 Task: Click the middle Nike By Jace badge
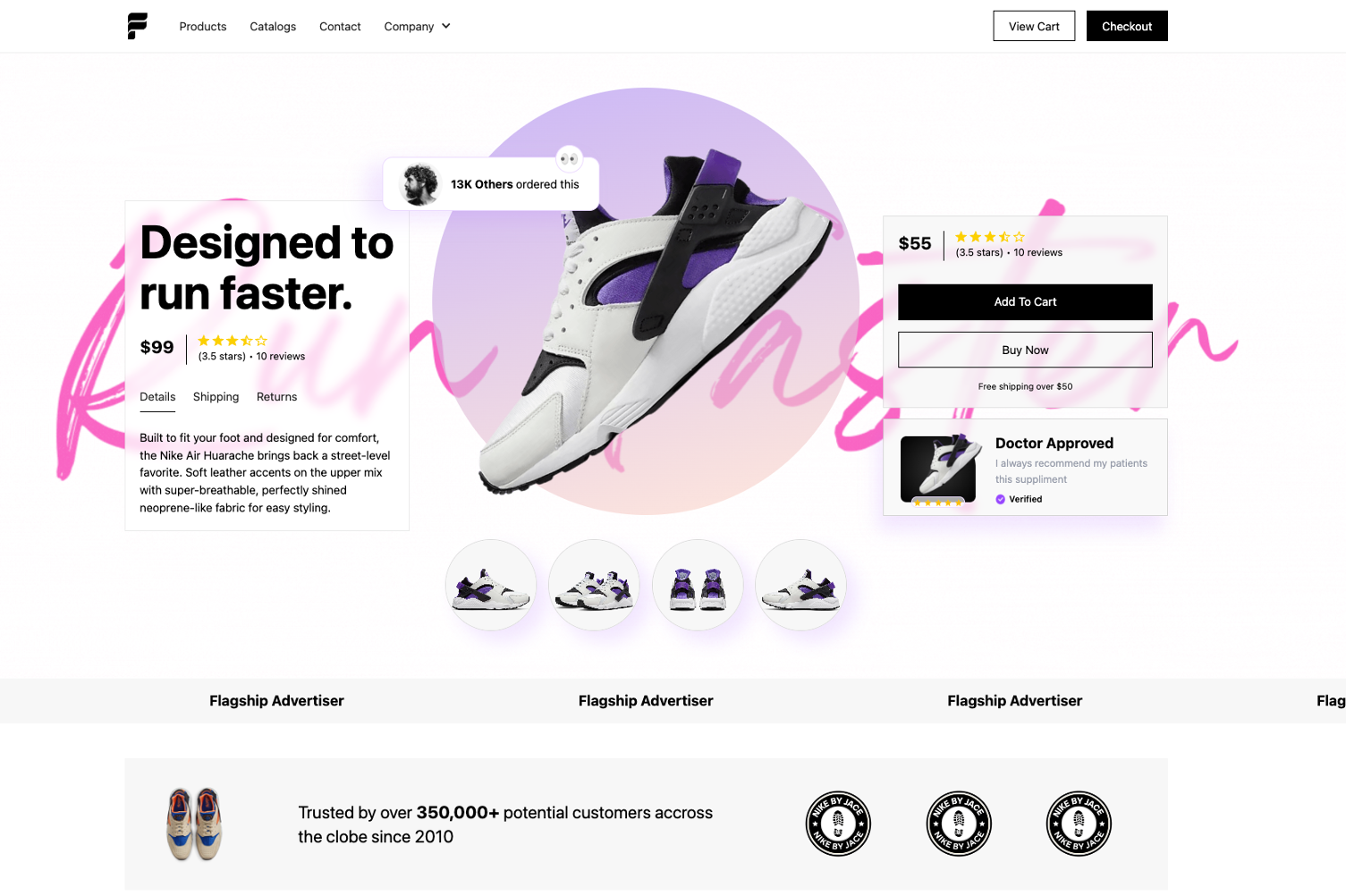tap(959, 824)
